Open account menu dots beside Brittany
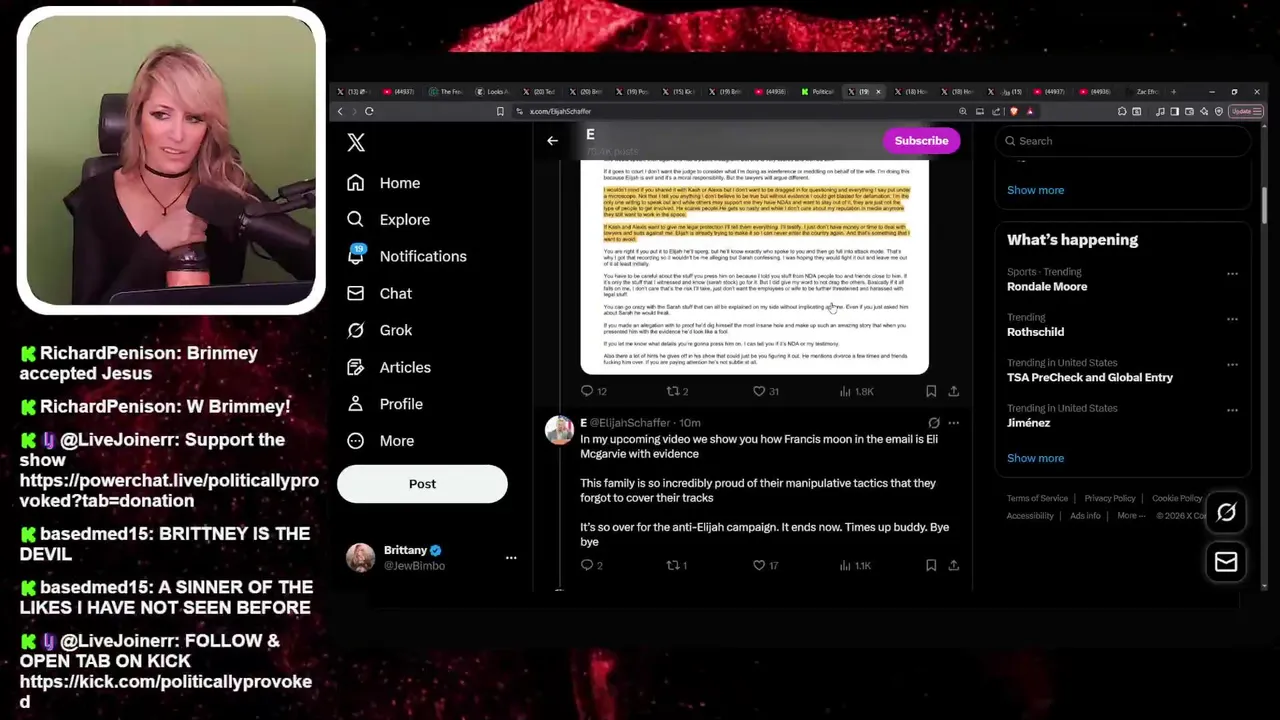Screen dimensions: 1280x720 [x=511, y=557]
